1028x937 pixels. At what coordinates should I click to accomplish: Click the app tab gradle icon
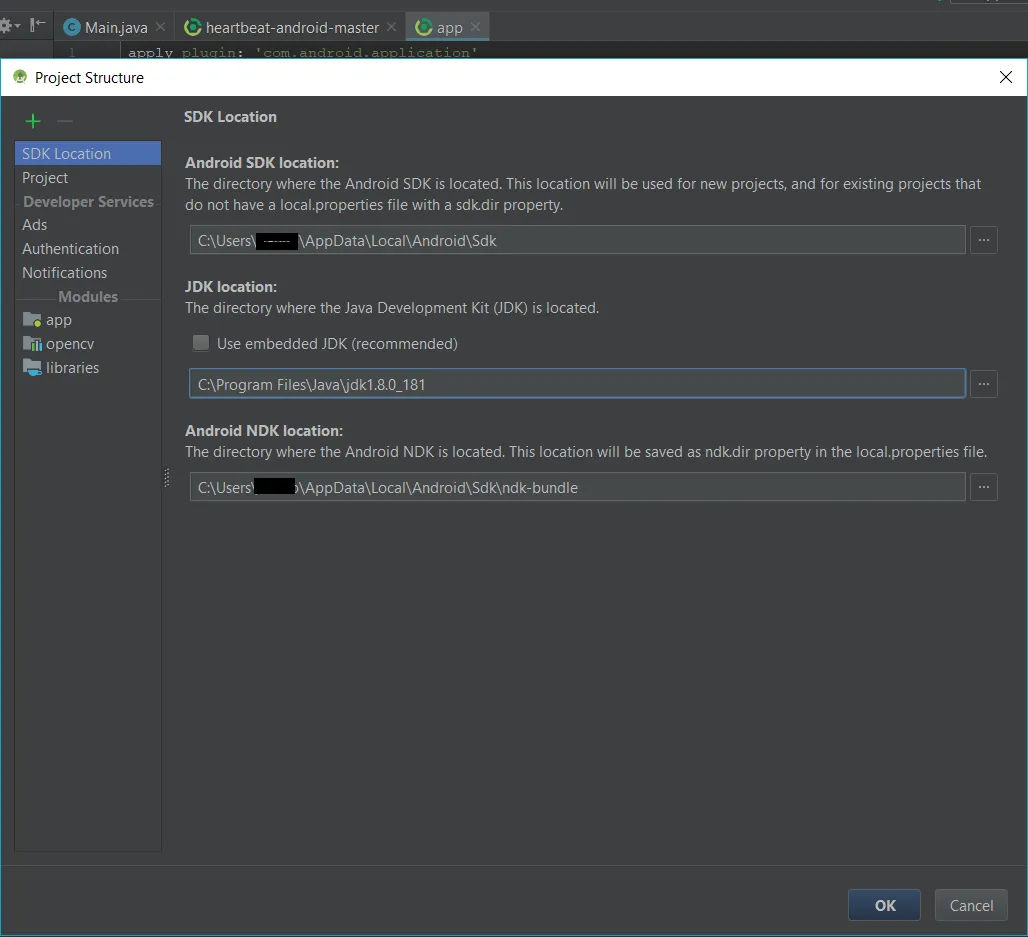[x=424, y=27]
